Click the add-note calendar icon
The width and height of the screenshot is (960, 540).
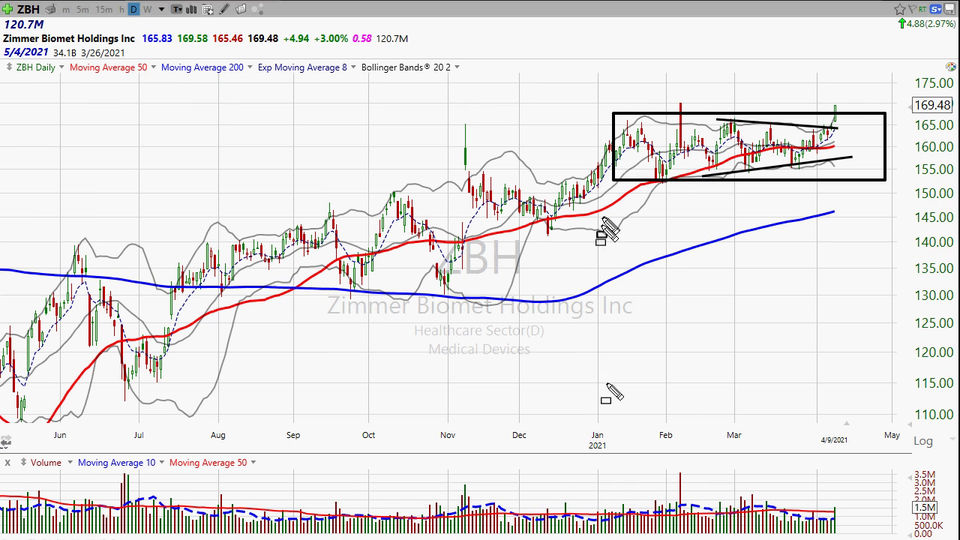[x=208, y=9]
